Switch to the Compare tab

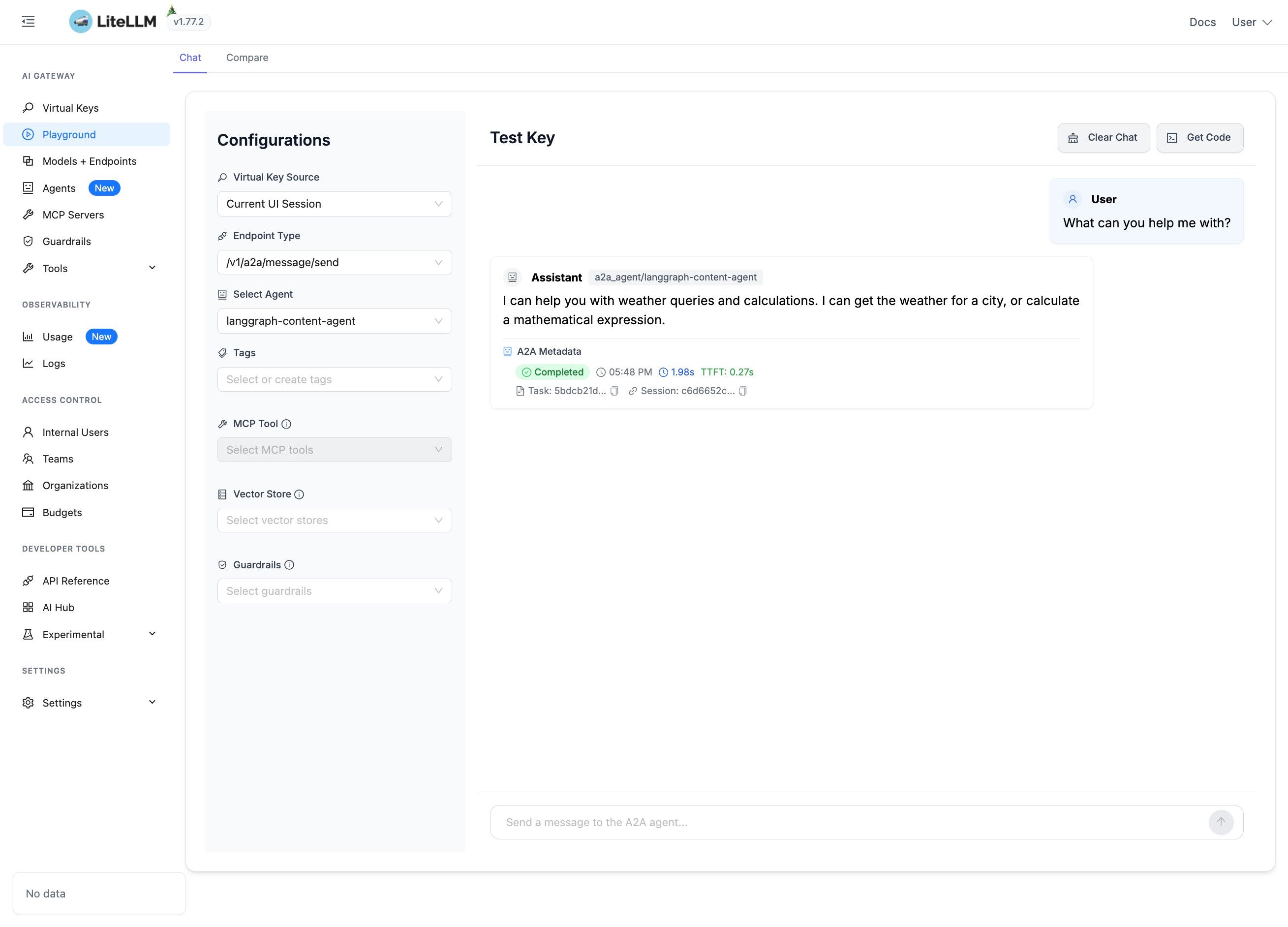[247, 58]
